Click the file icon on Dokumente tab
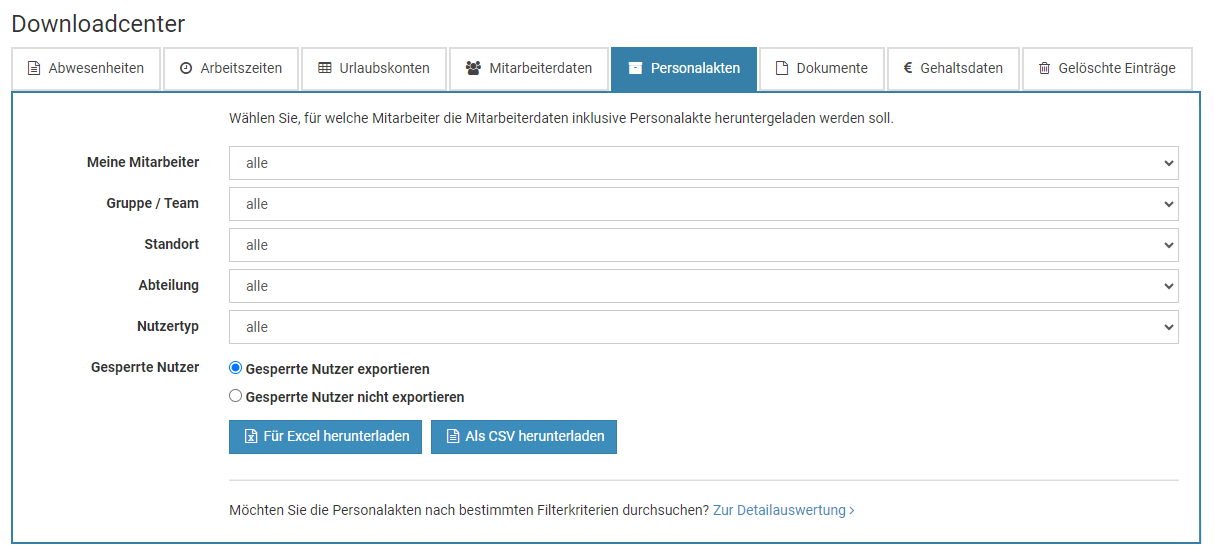Image resolution: width=1214 pixels, height=556 pixels. pos(782,69)
